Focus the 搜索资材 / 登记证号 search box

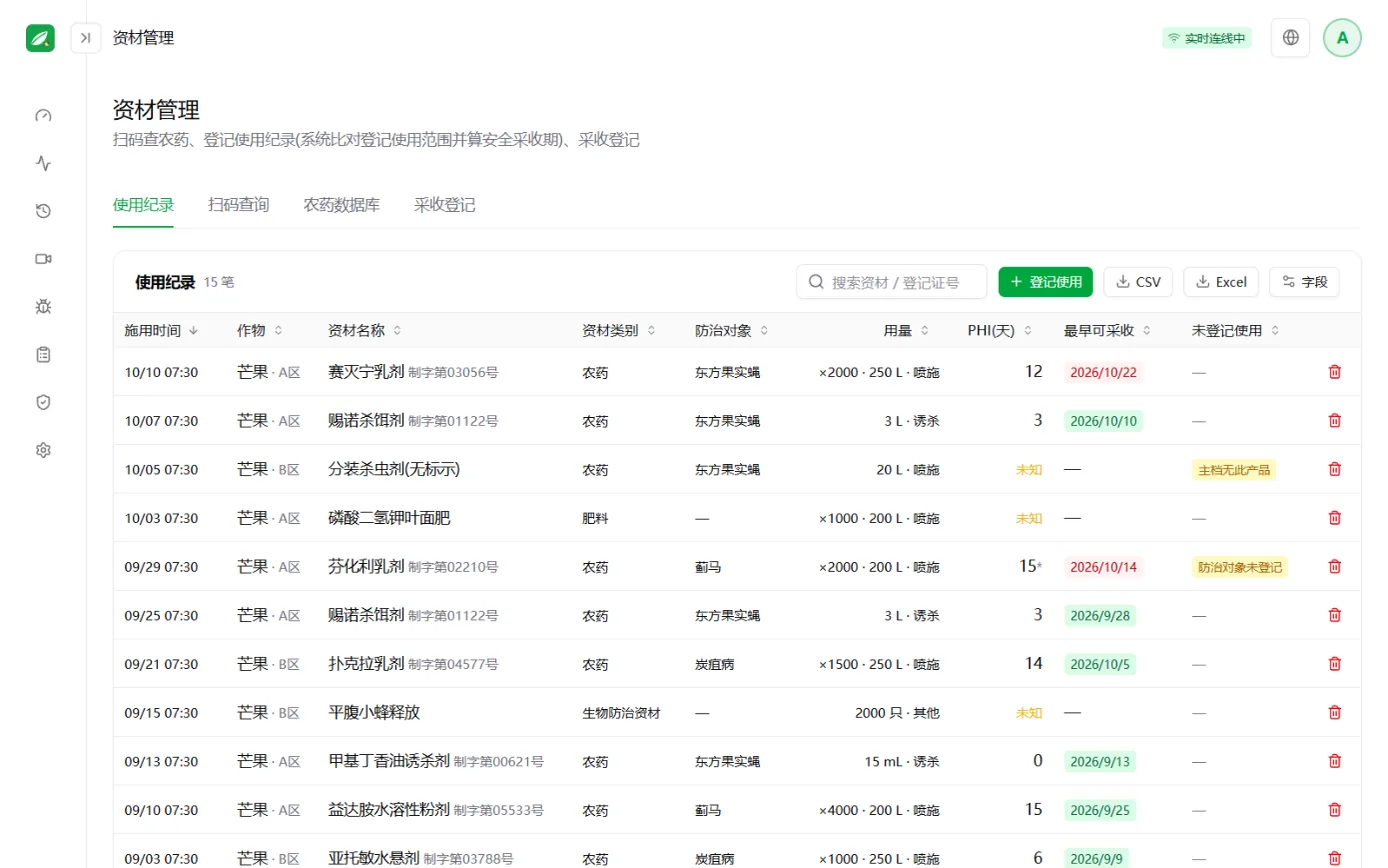892,282
